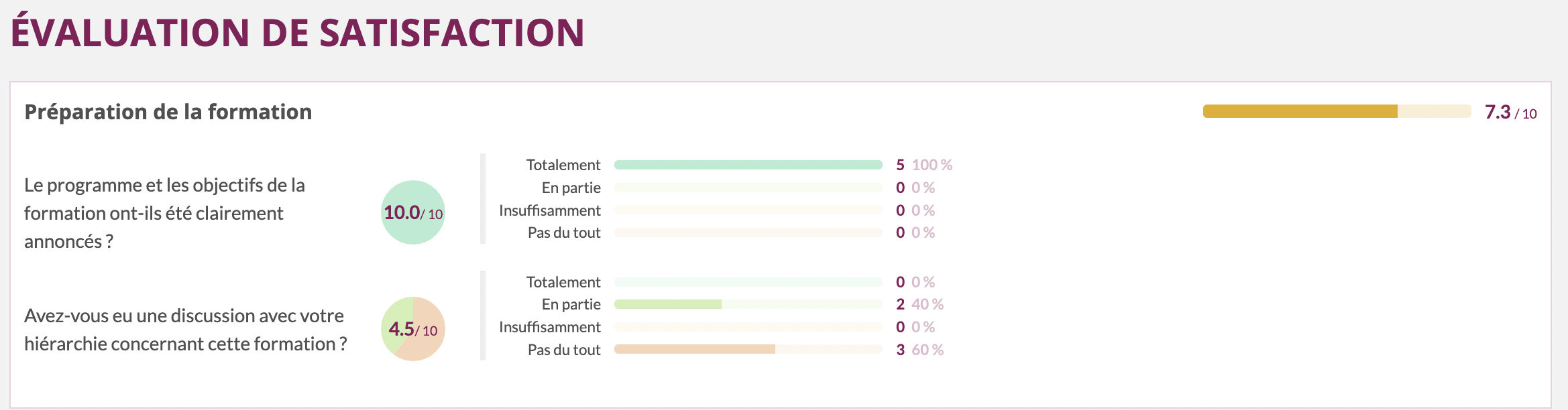Click the first question's Insuffisamment empty bar

pyautogui.click(x=748, y=210)
